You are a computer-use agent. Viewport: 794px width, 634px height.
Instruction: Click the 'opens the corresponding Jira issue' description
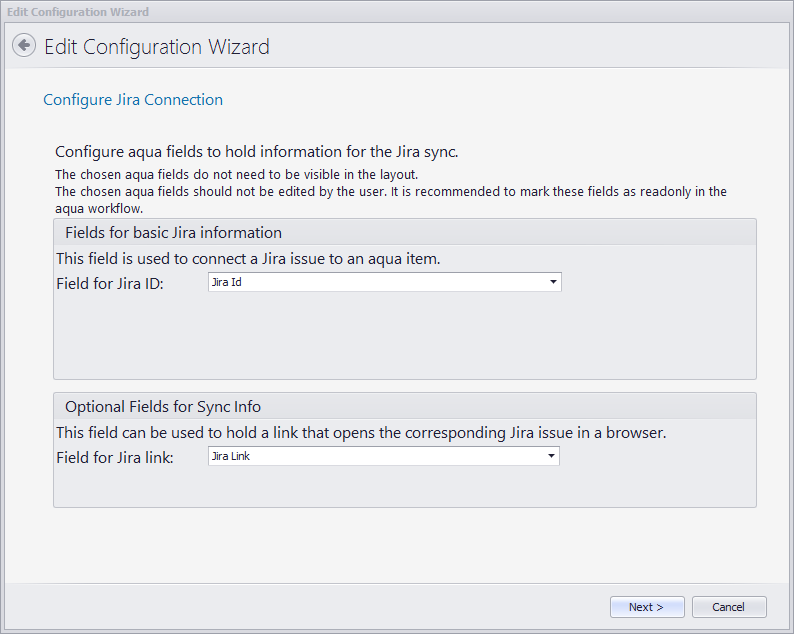[360, 433]
